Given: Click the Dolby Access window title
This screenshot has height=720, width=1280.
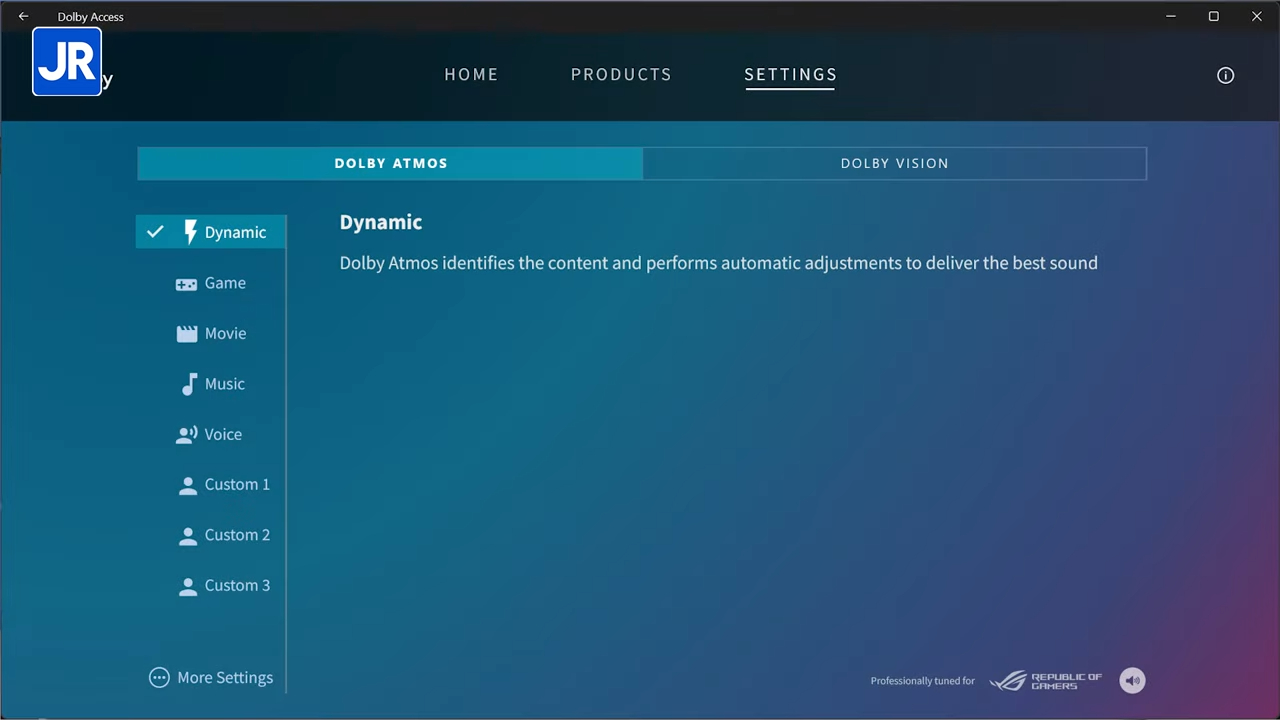Looking at the screenshot, I should coord(91,17).
